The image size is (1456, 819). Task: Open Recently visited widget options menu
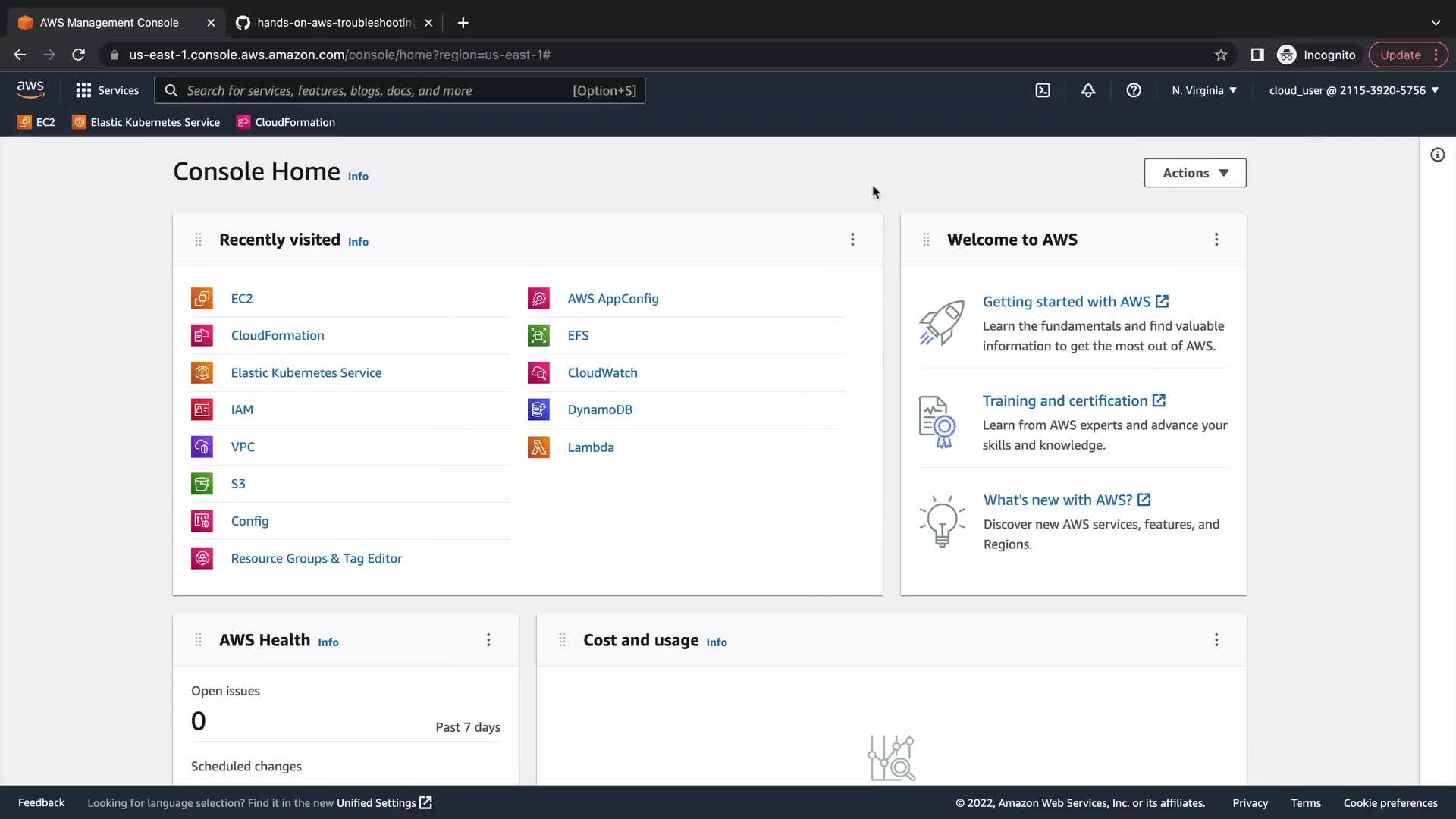click(x=852, y=240)
